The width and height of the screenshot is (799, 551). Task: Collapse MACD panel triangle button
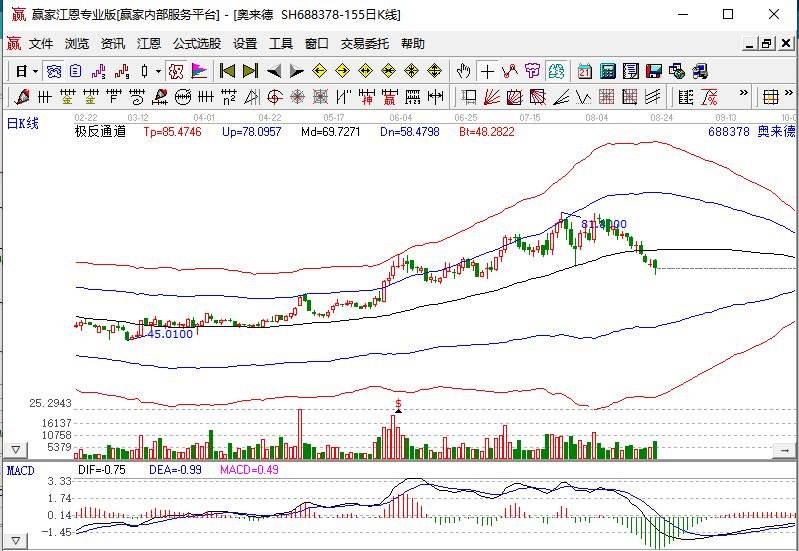[16, 540]
